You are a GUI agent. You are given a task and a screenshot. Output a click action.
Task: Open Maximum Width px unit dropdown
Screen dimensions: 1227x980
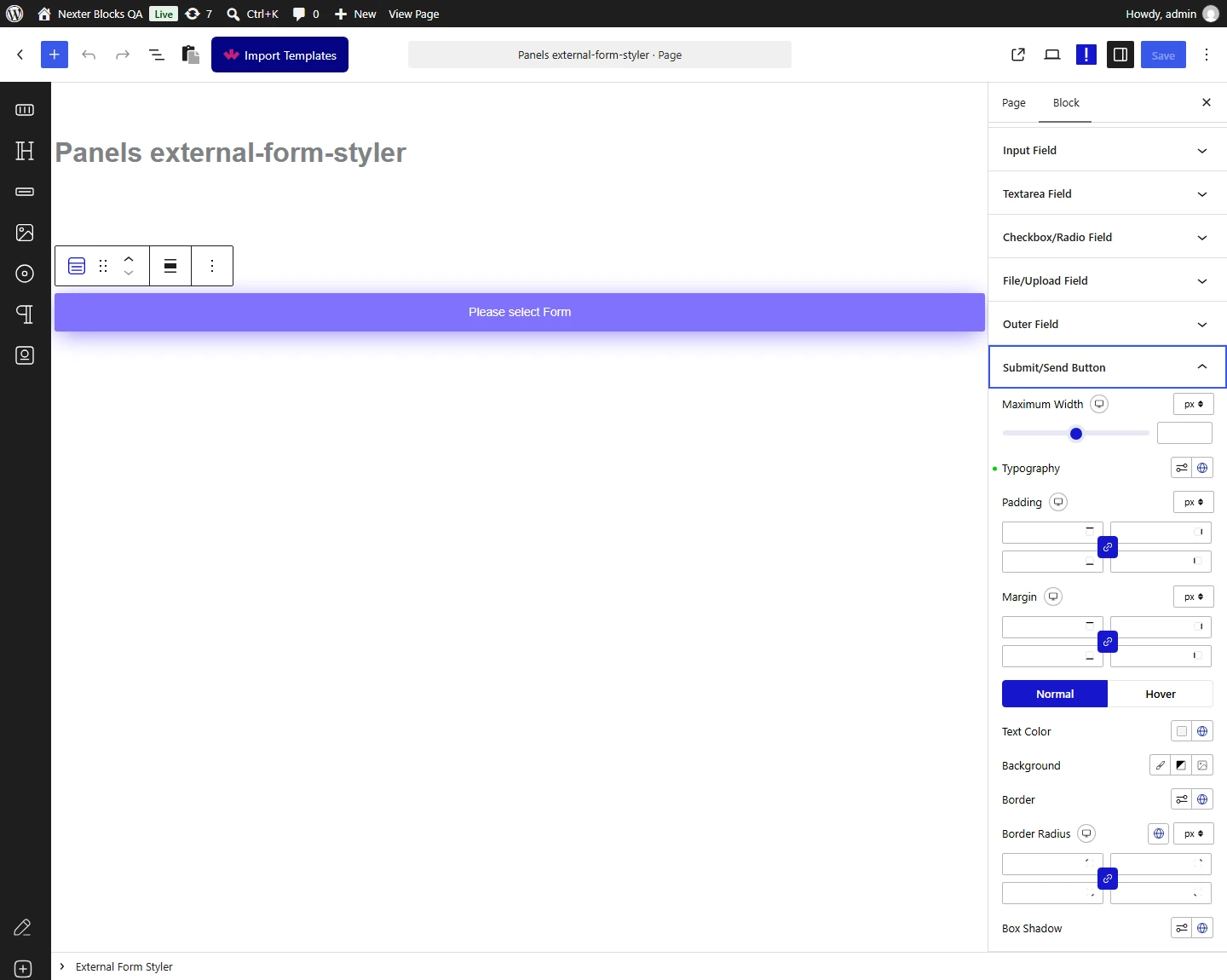click(x=1194, y=404)
